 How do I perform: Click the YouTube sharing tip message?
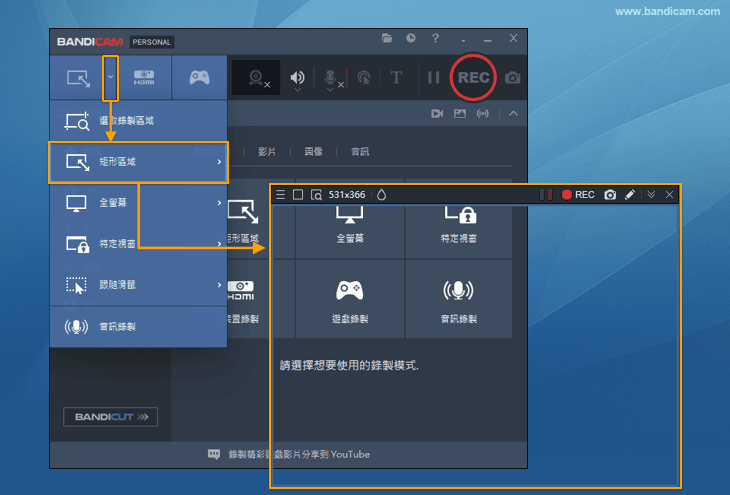tap(299, 454)
